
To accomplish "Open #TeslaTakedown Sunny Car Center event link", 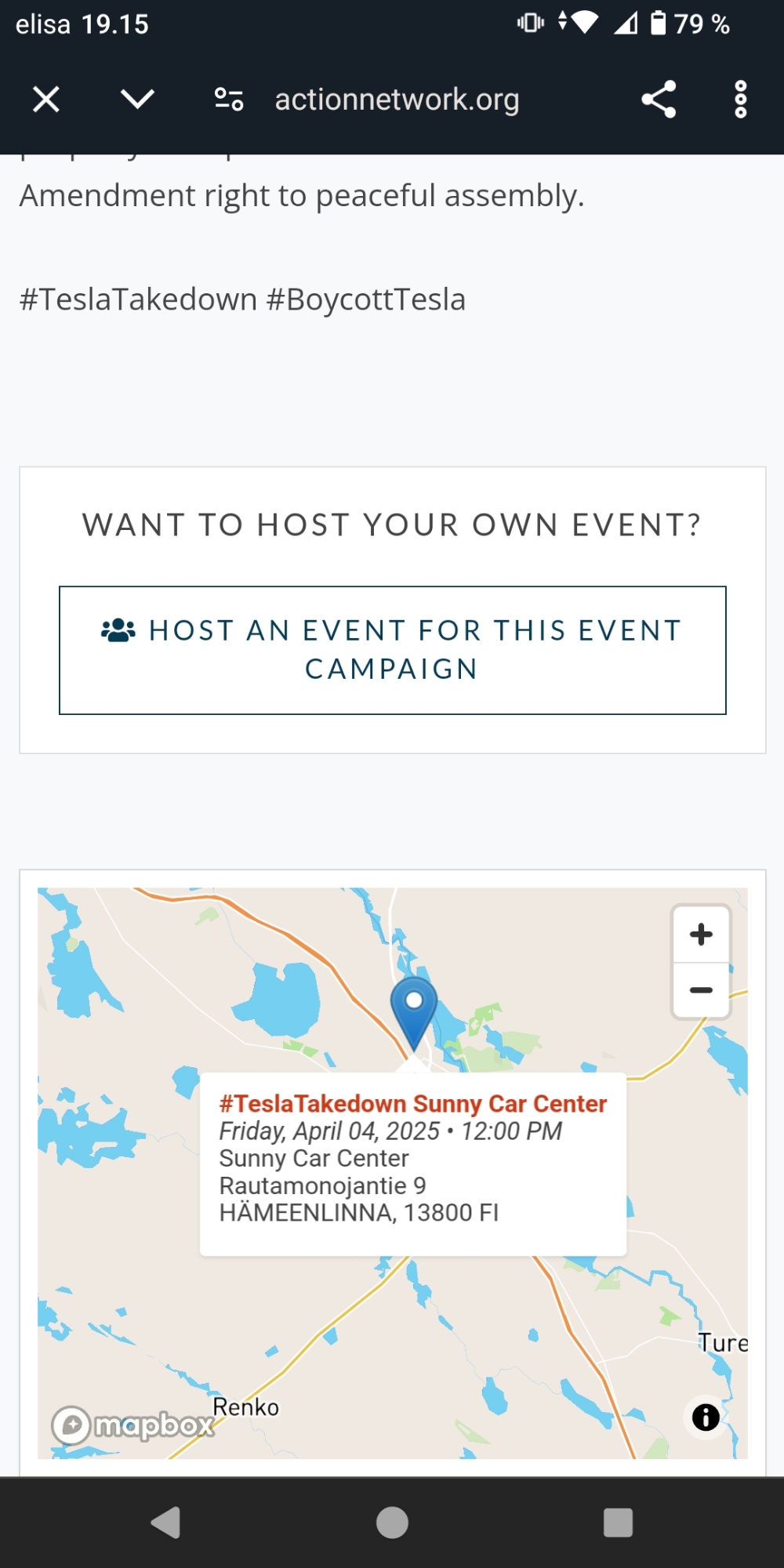I will tap(413, 1104).
